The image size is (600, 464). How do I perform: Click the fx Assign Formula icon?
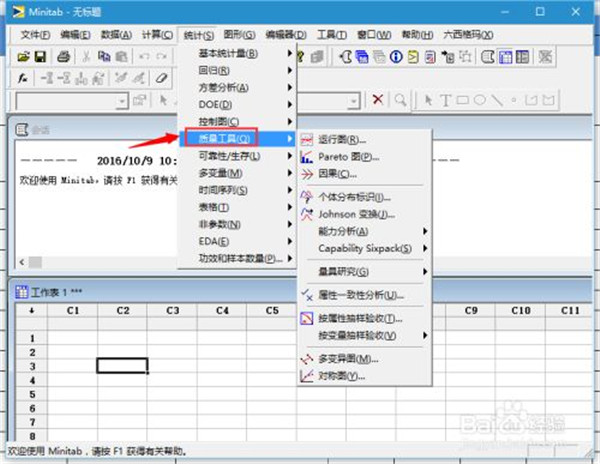[23, 78]
